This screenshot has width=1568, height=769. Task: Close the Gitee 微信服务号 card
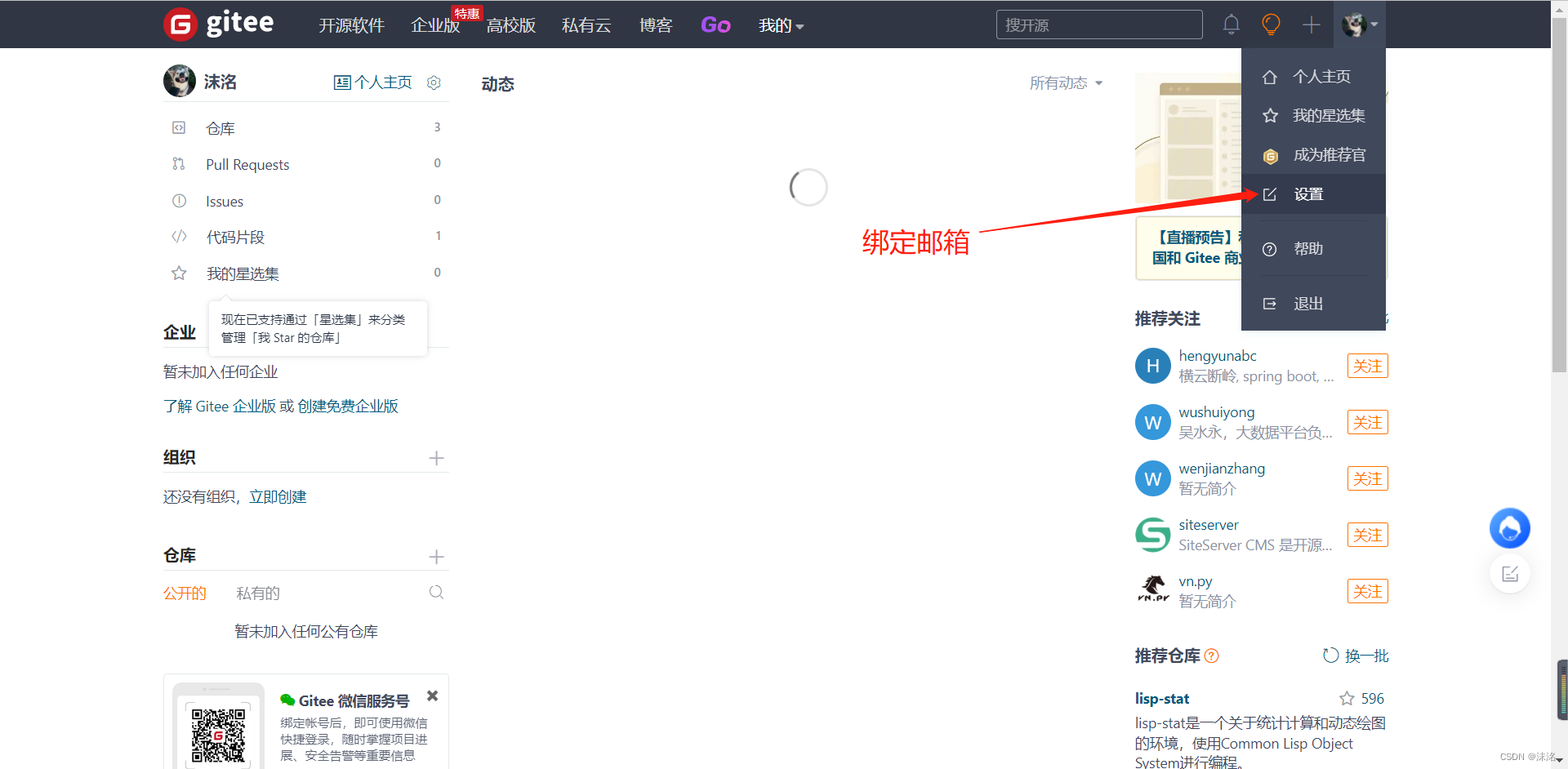tap(433, 696)
